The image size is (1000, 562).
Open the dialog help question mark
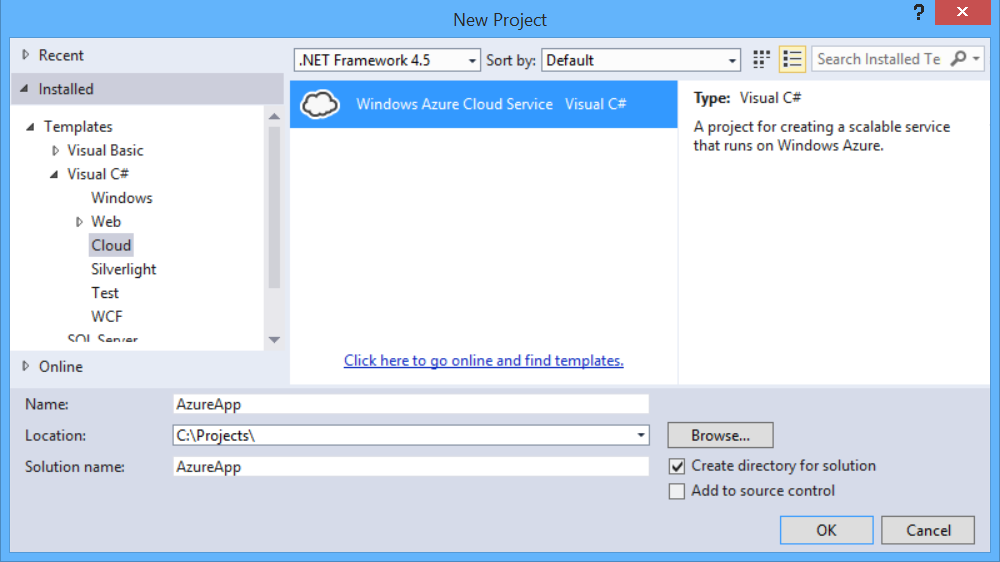[918, 14]
